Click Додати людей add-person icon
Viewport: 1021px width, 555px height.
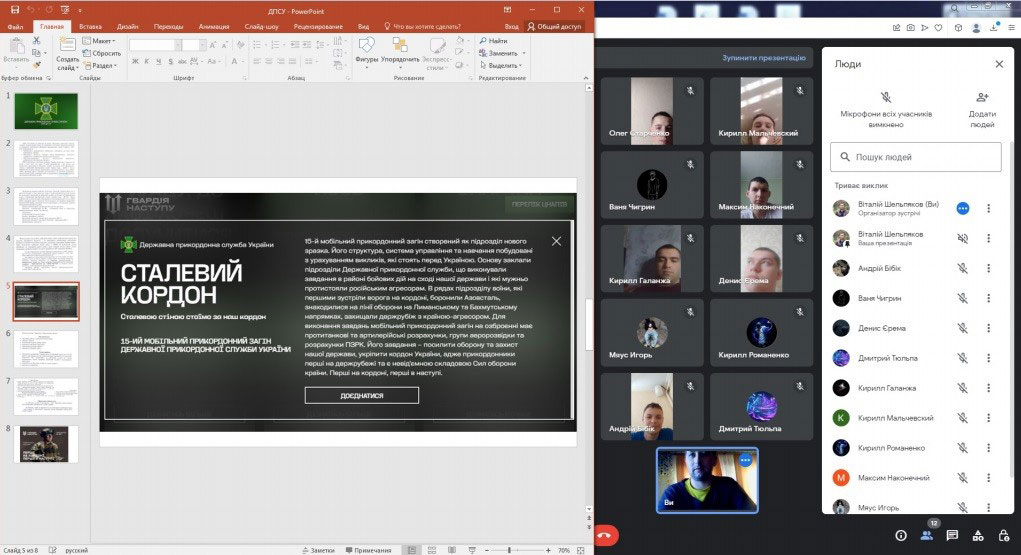[x=982, y=98]
